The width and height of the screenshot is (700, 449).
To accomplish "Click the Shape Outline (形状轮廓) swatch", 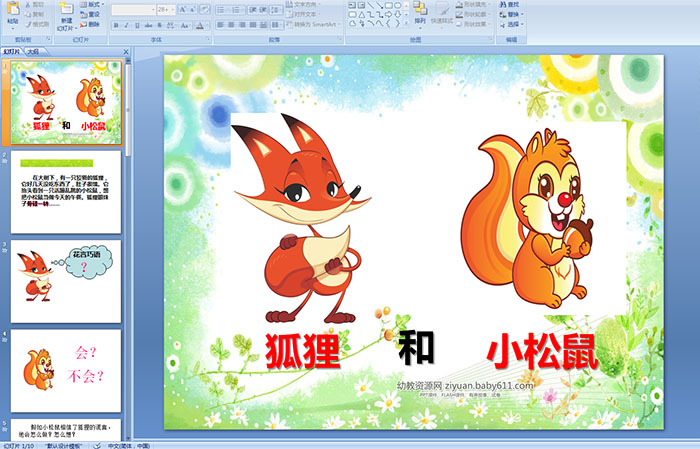I will pos(459,14).
